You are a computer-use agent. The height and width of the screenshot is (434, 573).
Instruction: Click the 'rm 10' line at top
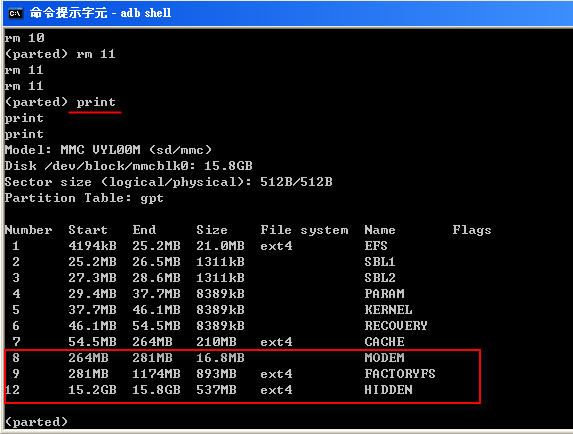pos(24,38)
